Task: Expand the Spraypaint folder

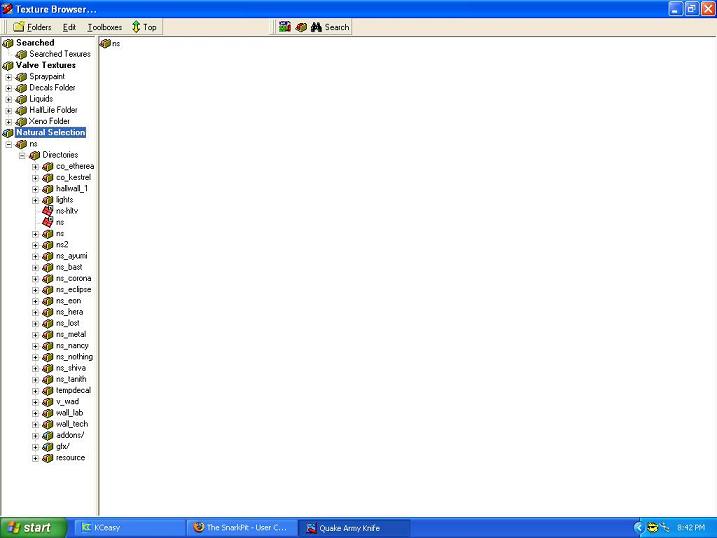Action: click(x=9, y=76)
